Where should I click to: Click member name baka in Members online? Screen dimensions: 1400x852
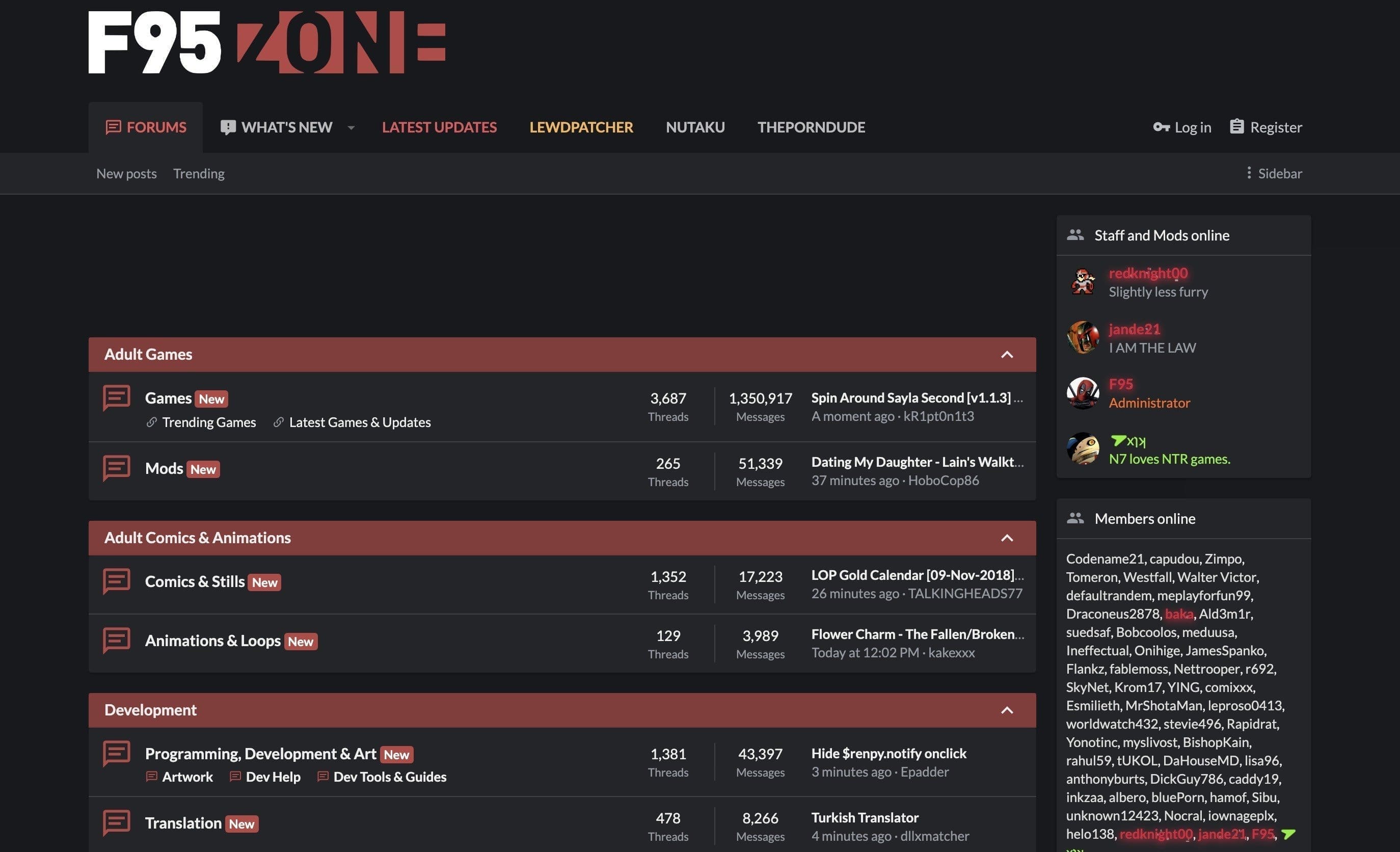click(1179, 614)
